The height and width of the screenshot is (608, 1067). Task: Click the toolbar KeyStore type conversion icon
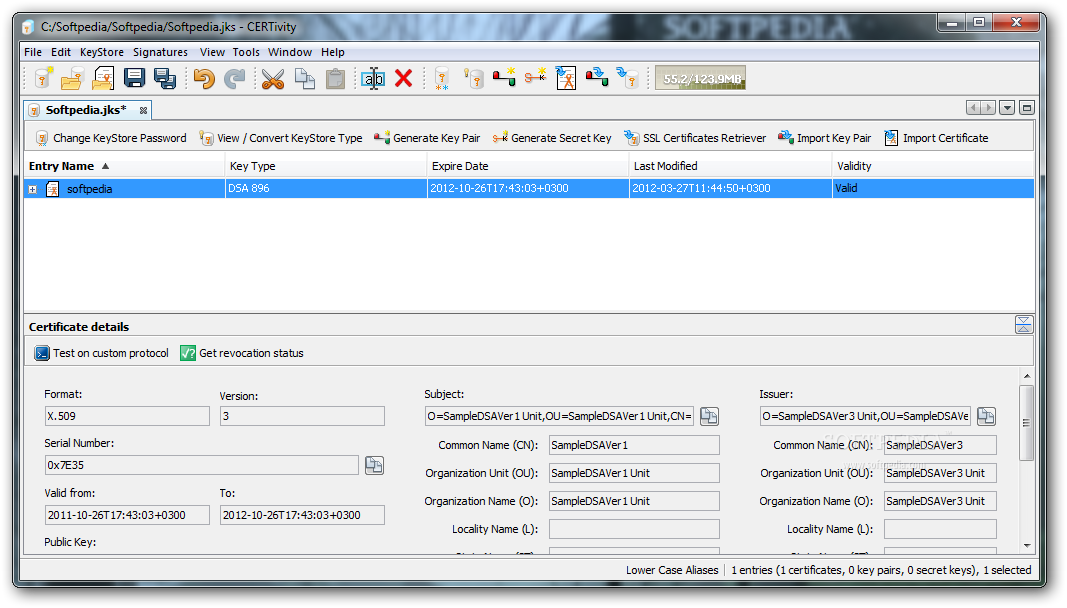[474, 78]
